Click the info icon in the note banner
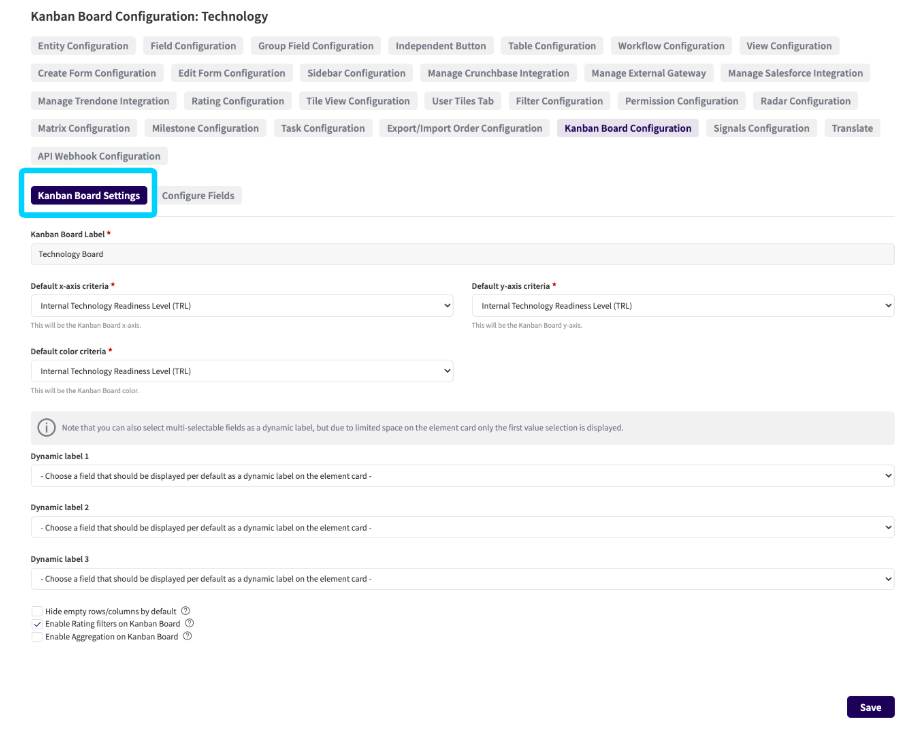The image size is (916, 729). pyautogui.click(x=46, y=428)
